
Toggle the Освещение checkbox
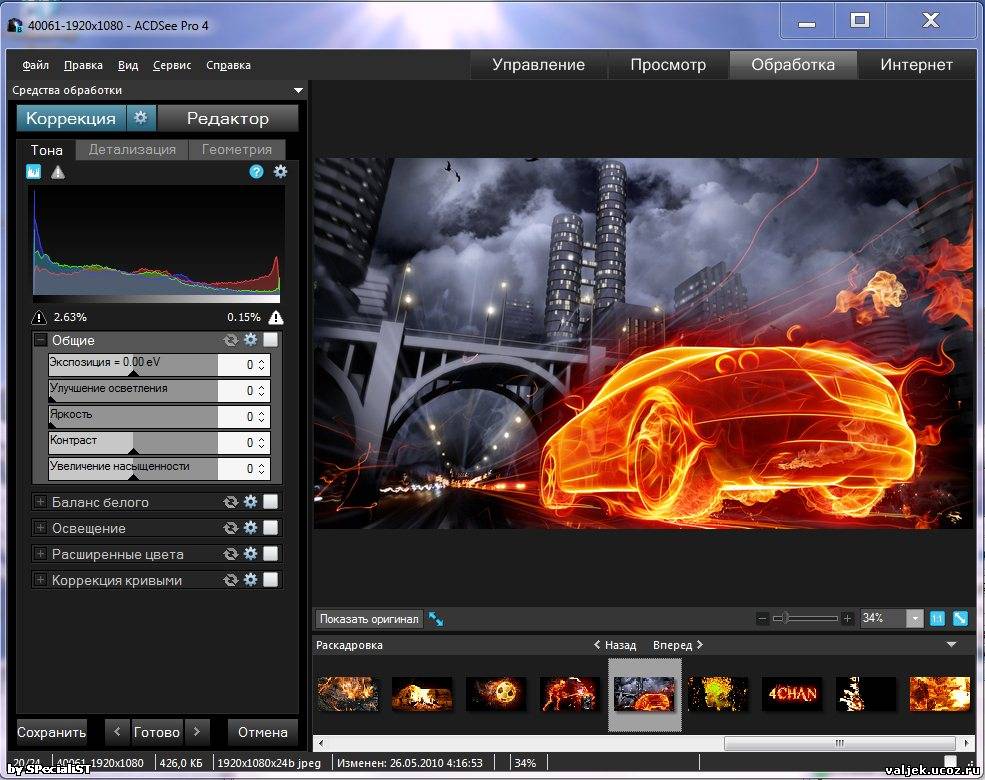[270, 528]
